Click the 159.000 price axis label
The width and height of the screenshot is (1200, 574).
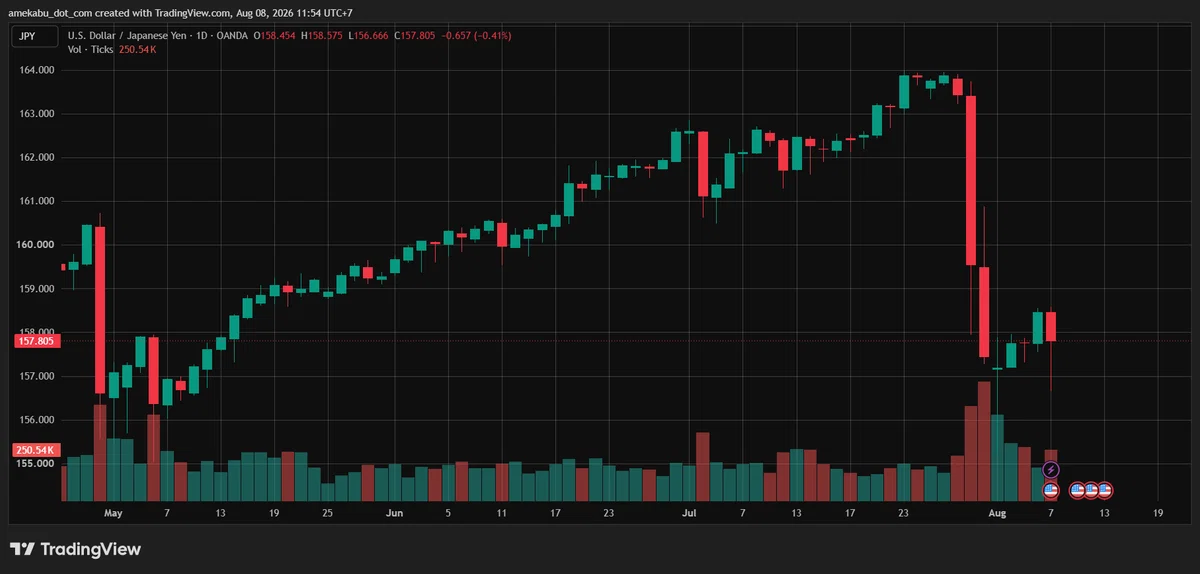[x=38, y=289]
